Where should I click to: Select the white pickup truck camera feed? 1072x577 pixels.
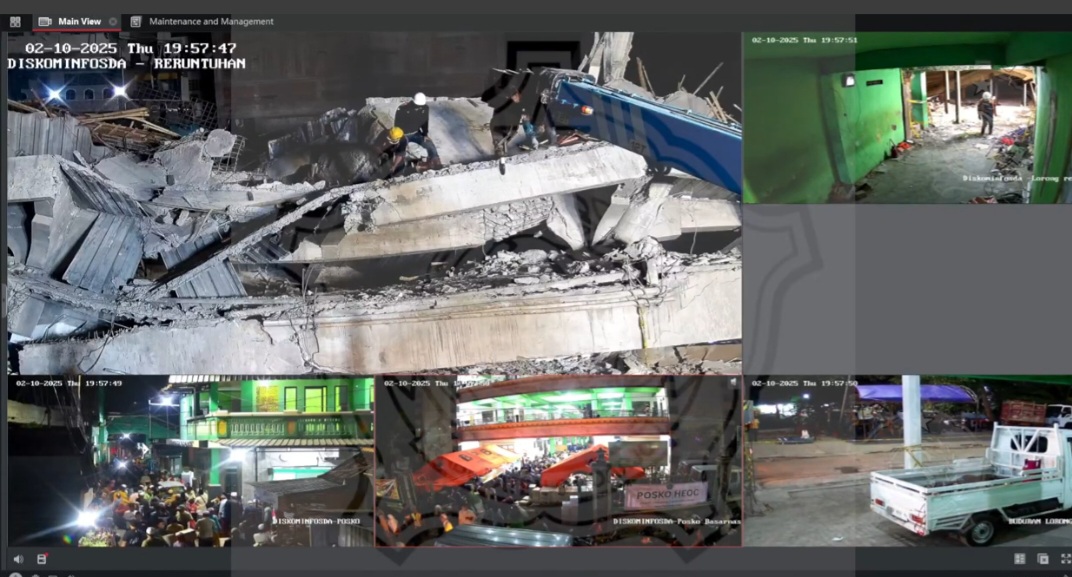coord(906,460)
